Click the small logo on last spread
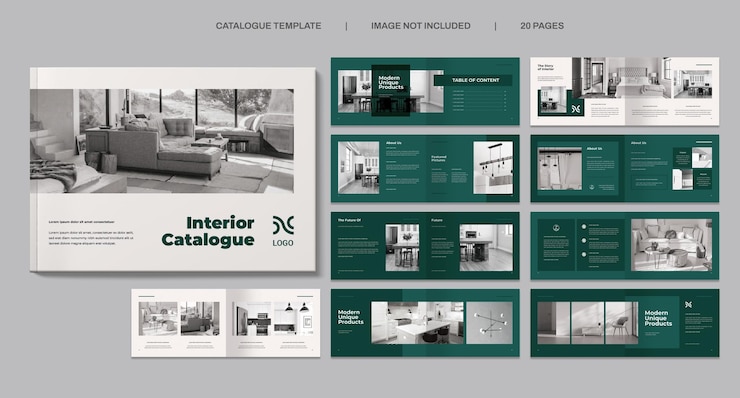The height and width of the screenshot is (398, 740). point(688,305)
